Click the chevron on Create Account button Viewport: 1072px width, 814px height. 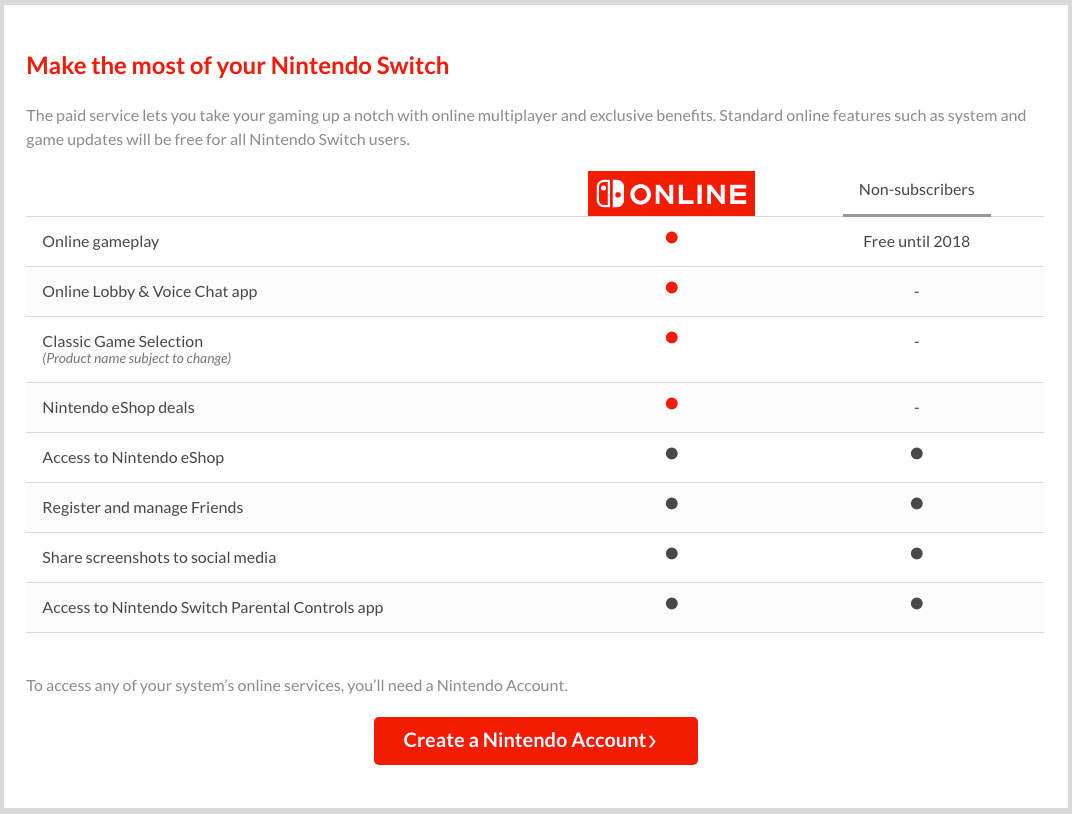point(652,741)
